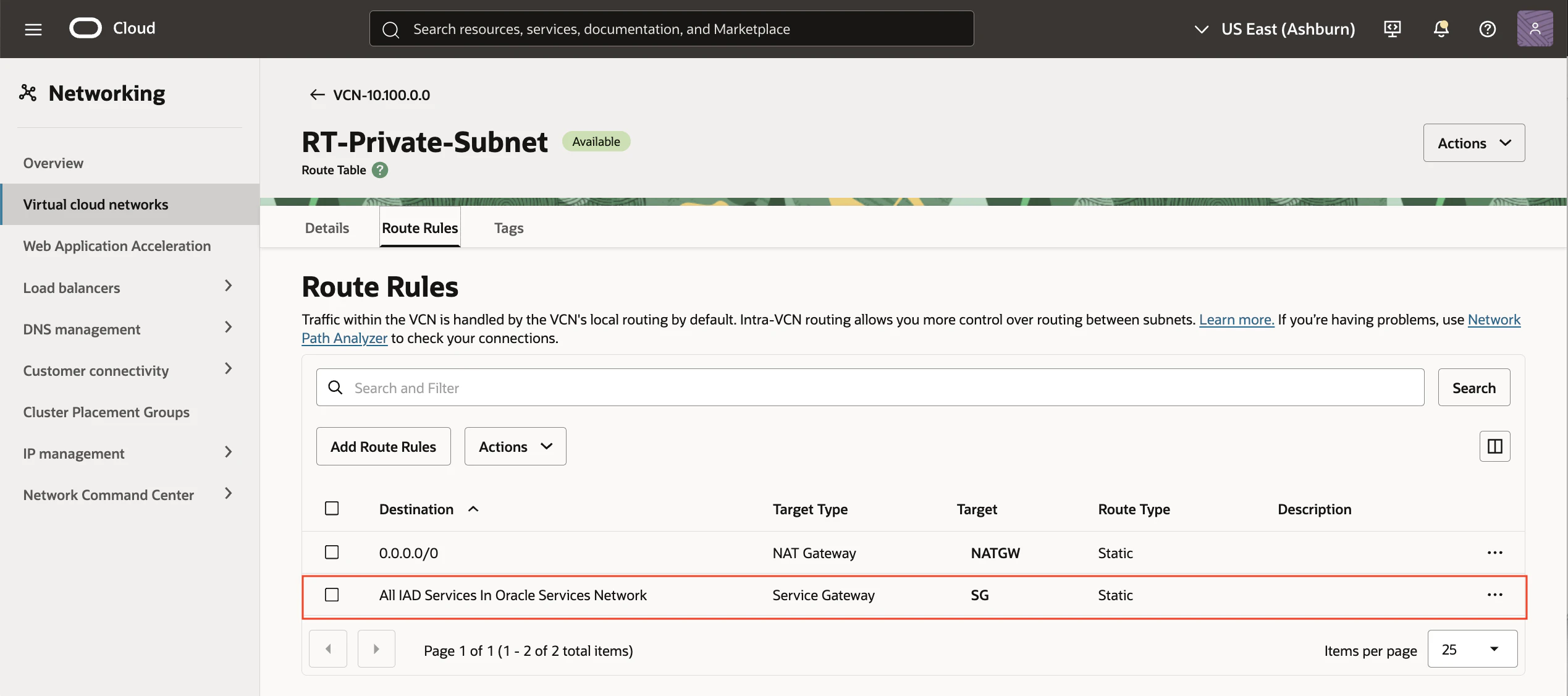1568x696 pixels.
Task: Open Cluster Placement Groups
Action: coord(106,412)
